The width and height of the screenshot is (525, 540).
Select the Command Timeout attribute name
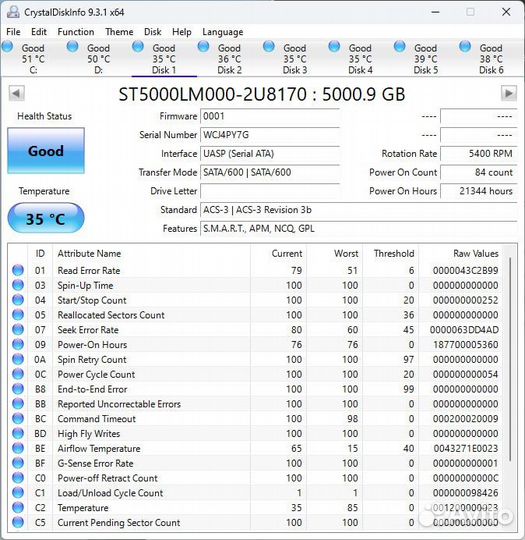[x=96, y=419]
